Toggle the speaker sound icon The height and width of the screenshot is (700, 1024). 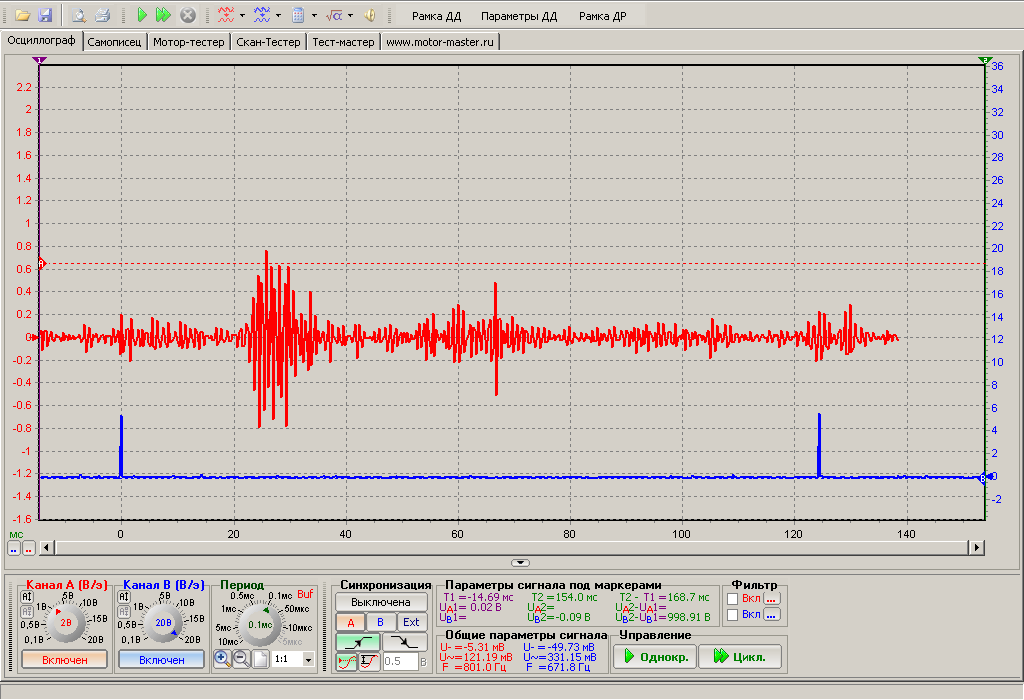[370, 15]
